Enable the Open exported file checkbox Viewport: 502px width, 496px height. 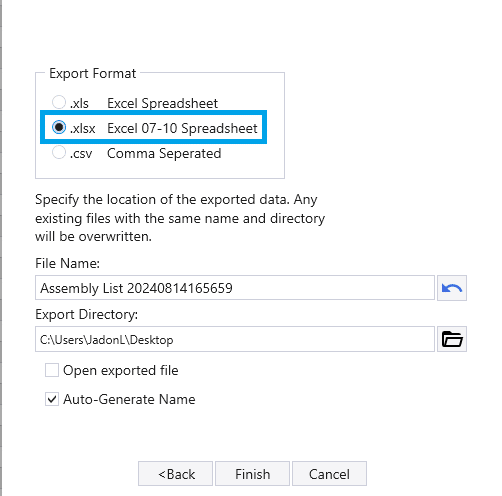(52, 370)
